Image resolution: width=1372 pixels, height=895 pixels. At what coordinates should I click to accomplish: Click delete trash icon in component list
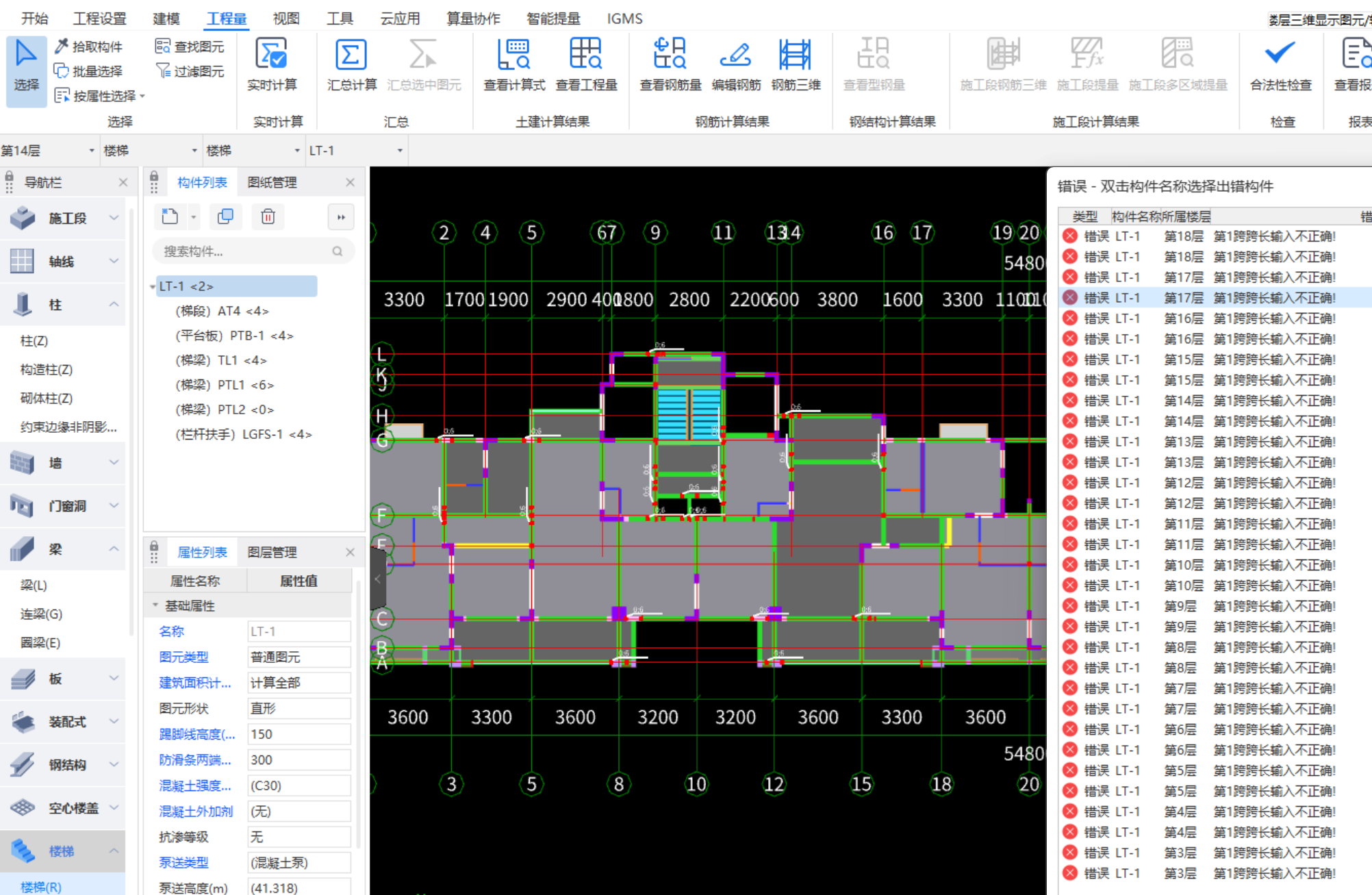(268, 217)
